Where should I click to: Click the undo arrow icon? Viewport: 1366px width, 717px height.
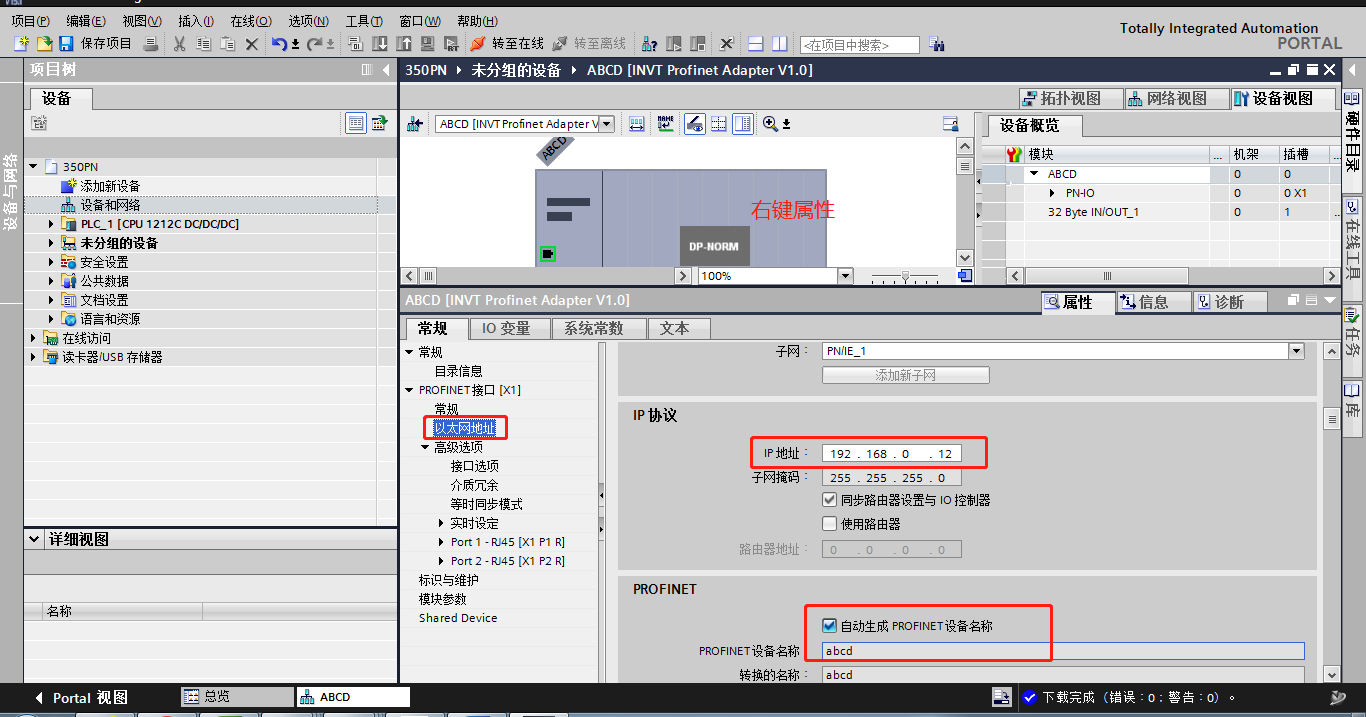[280, 44]
